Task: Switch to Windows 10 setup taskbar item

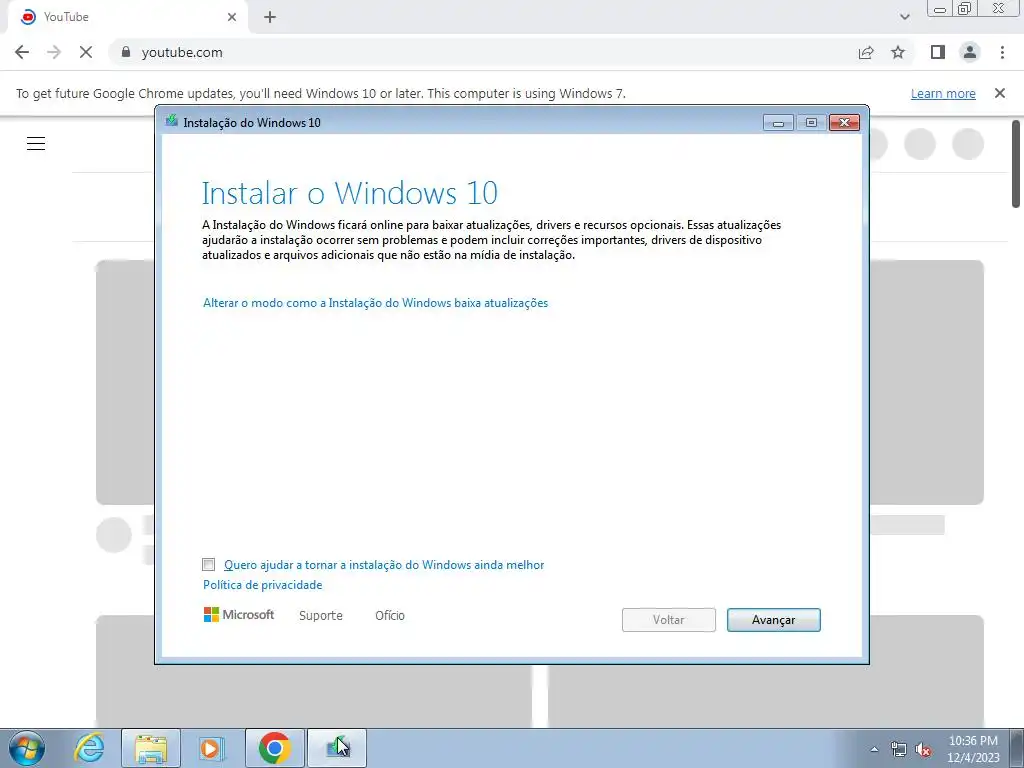Action: [337, 748]
